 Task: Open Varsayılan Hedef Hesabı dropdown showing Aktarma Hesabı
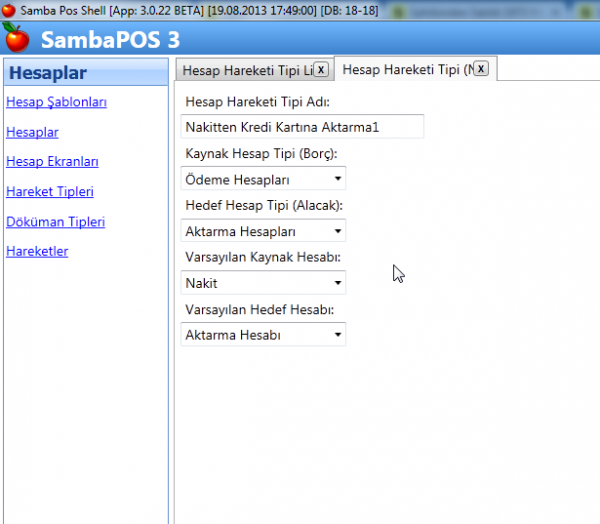(x=264, y=335)
